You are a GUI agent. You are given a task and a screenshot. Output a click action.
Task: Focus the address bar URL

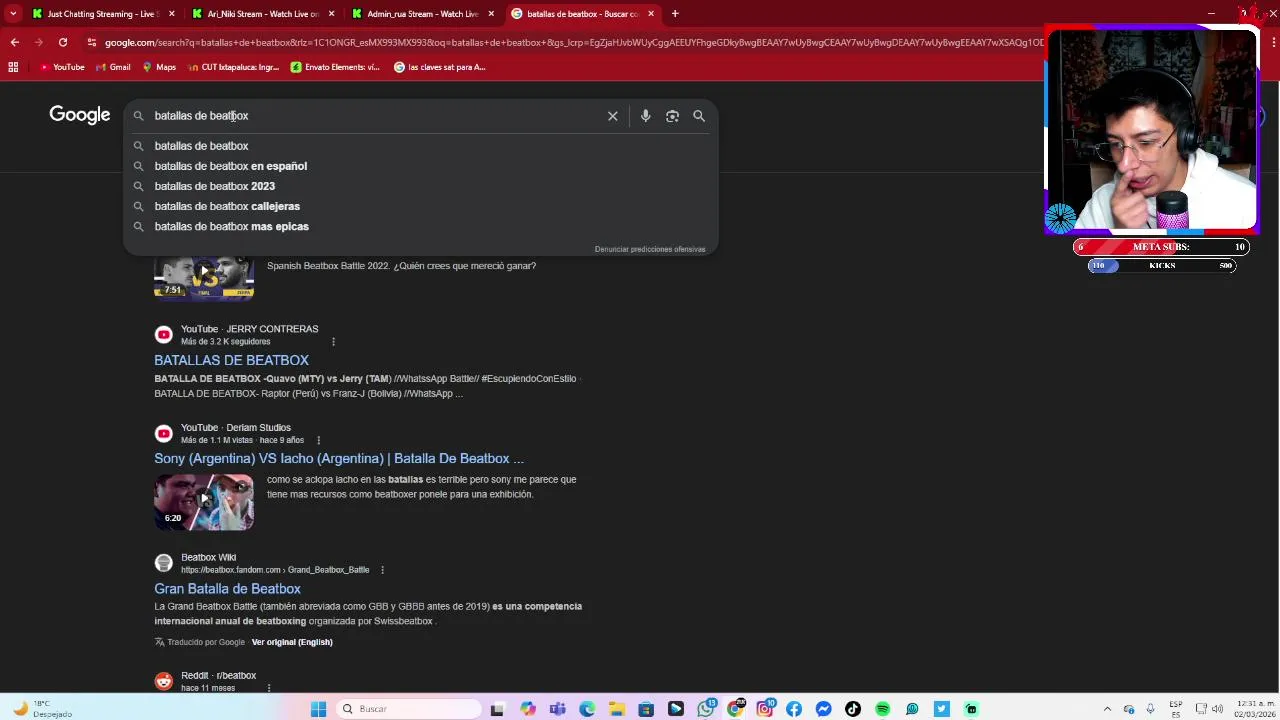(x=572, y=43)
